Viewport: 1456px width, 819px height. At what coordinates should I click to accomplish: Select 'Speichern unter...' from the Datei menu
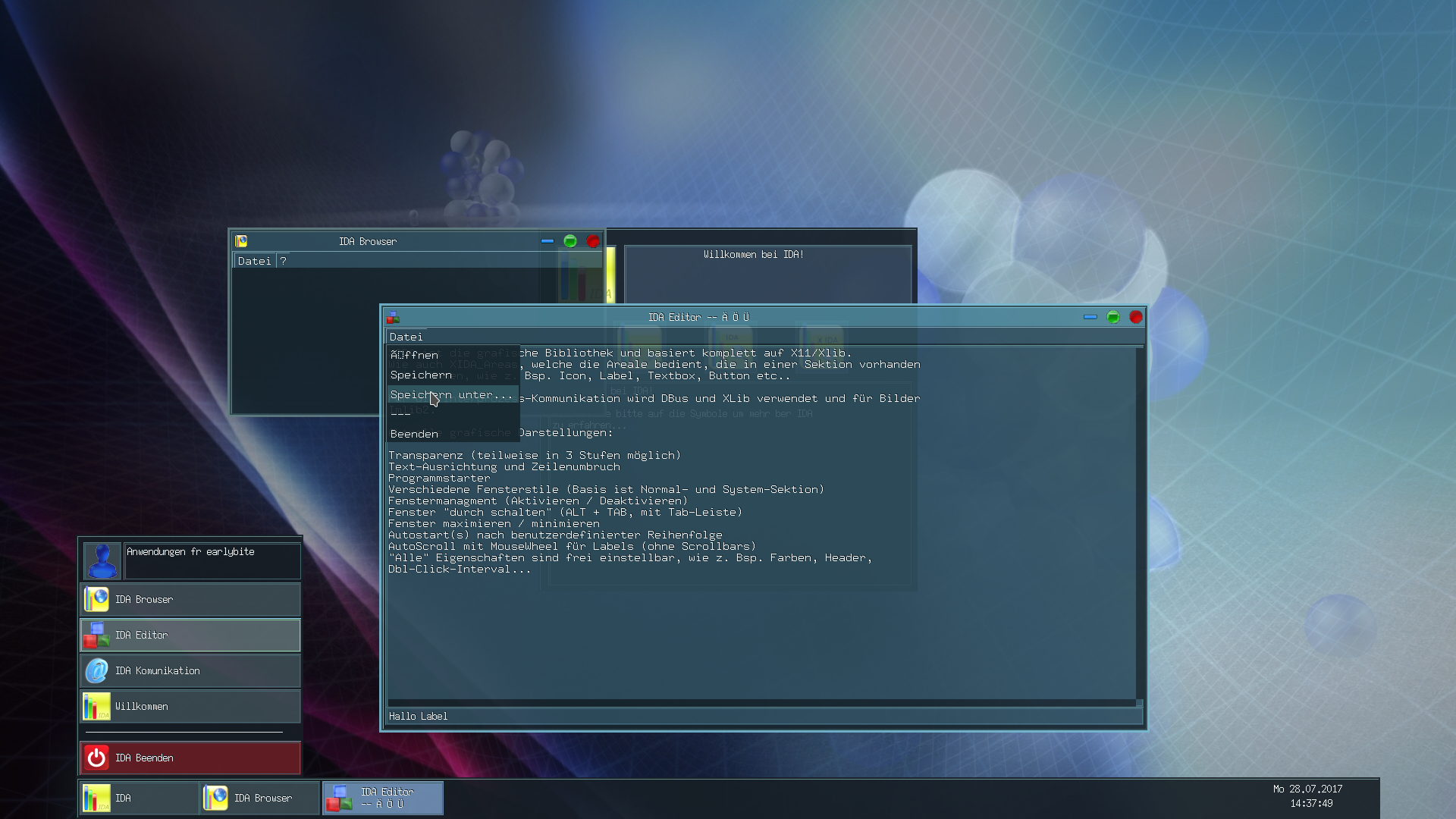450,394
